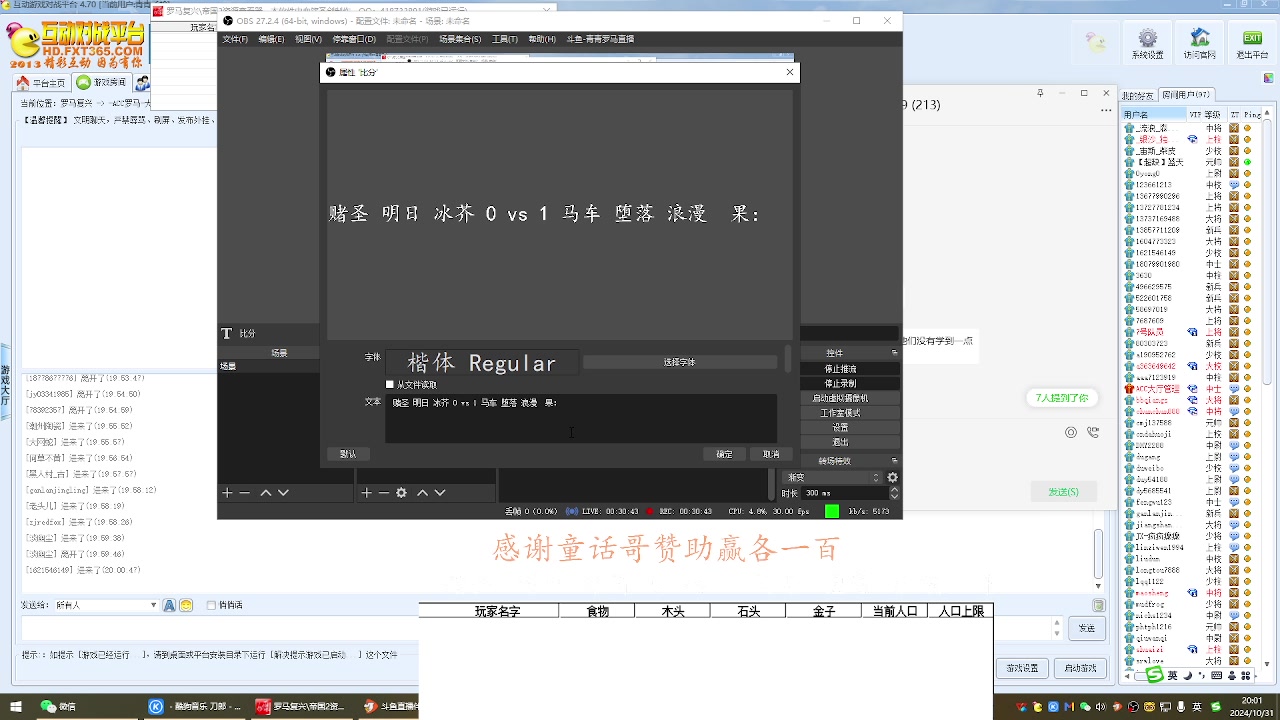Viewport: 1280px width, 720px height.
Task: Click the 默认 defaults button
Action: 348,454
